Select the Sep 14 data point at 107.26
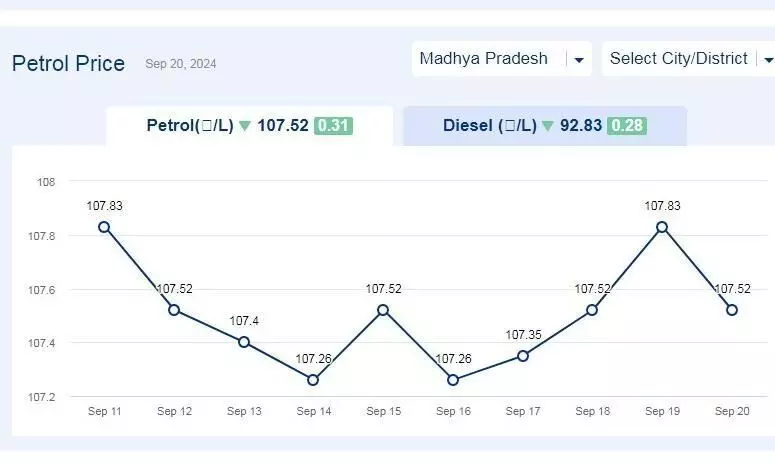This screenshot has width=775, height=465. [313, 380]
